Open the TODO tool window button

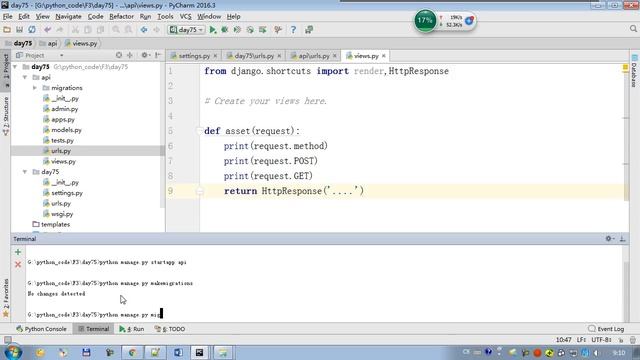click(x=170, y=329)
